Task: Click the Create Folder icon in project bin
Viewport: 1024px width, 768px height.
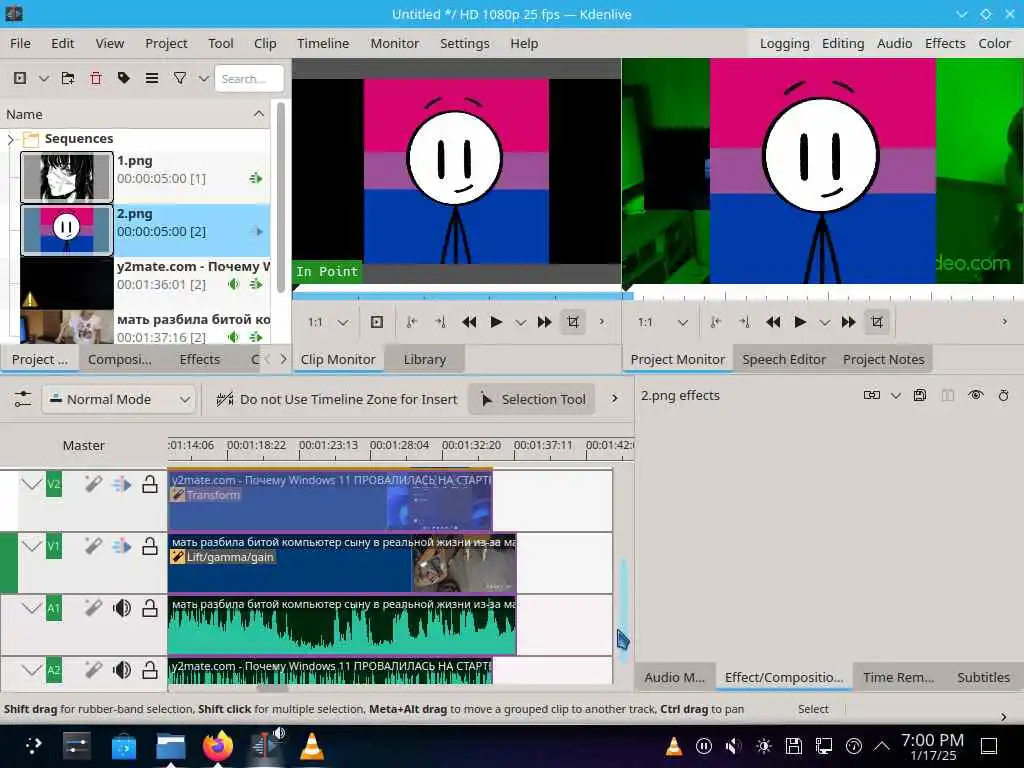Action: coord(68,78)
